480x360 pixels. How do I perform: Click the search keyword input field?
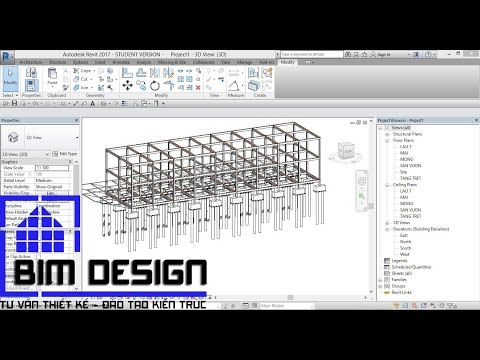coord(311,54)
